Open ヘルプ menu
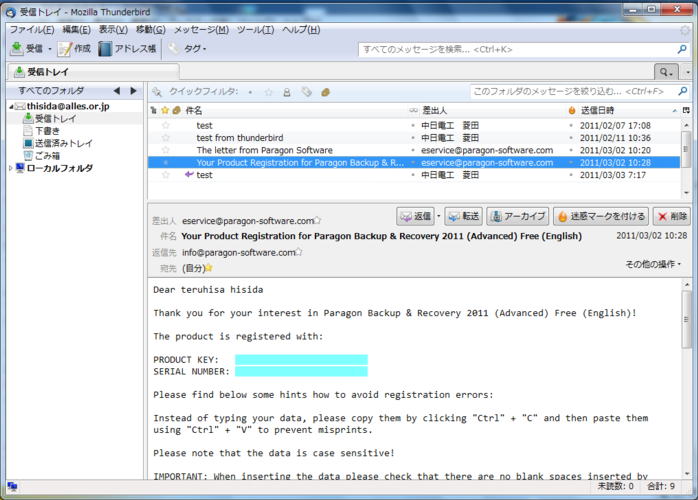The height and width of the screenshot is (500, 698). 301,29
